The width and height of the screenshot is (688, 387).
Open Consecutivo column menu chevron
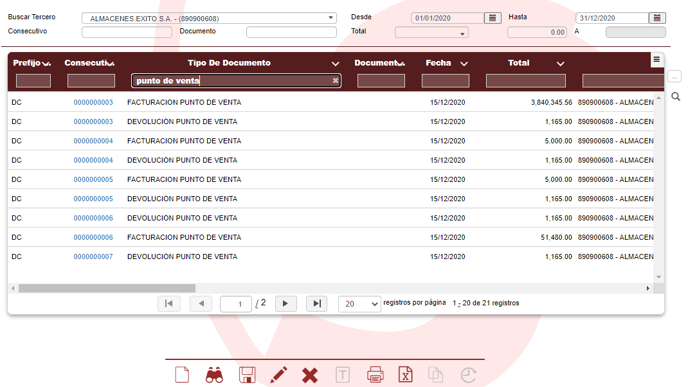pos(111,64)
